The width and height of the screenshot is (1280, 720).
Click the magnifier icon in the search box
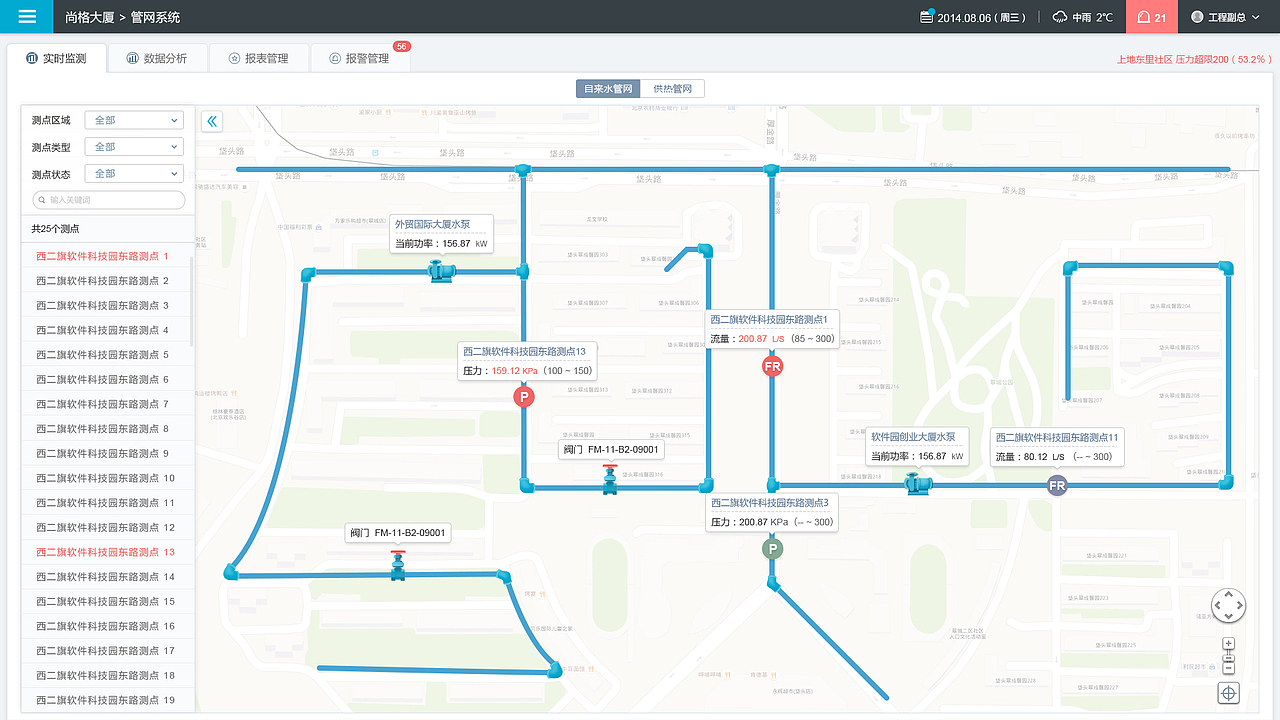click(x=42, y=200)
